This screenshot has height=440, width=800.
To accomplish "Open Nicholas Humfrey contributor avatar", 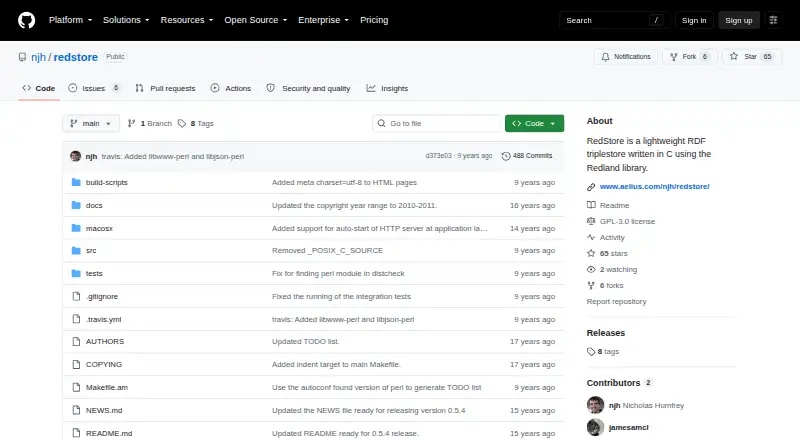I will [x=595, y=405].
